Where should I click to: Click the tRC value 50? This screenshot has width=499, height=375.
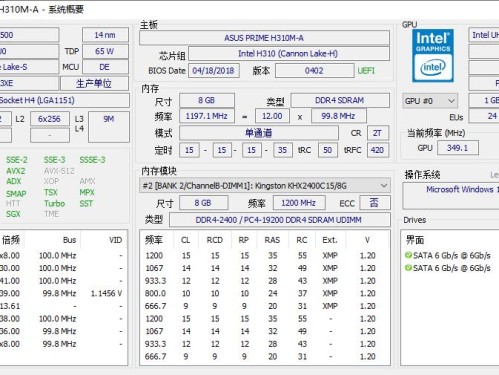tap(327, 150)
